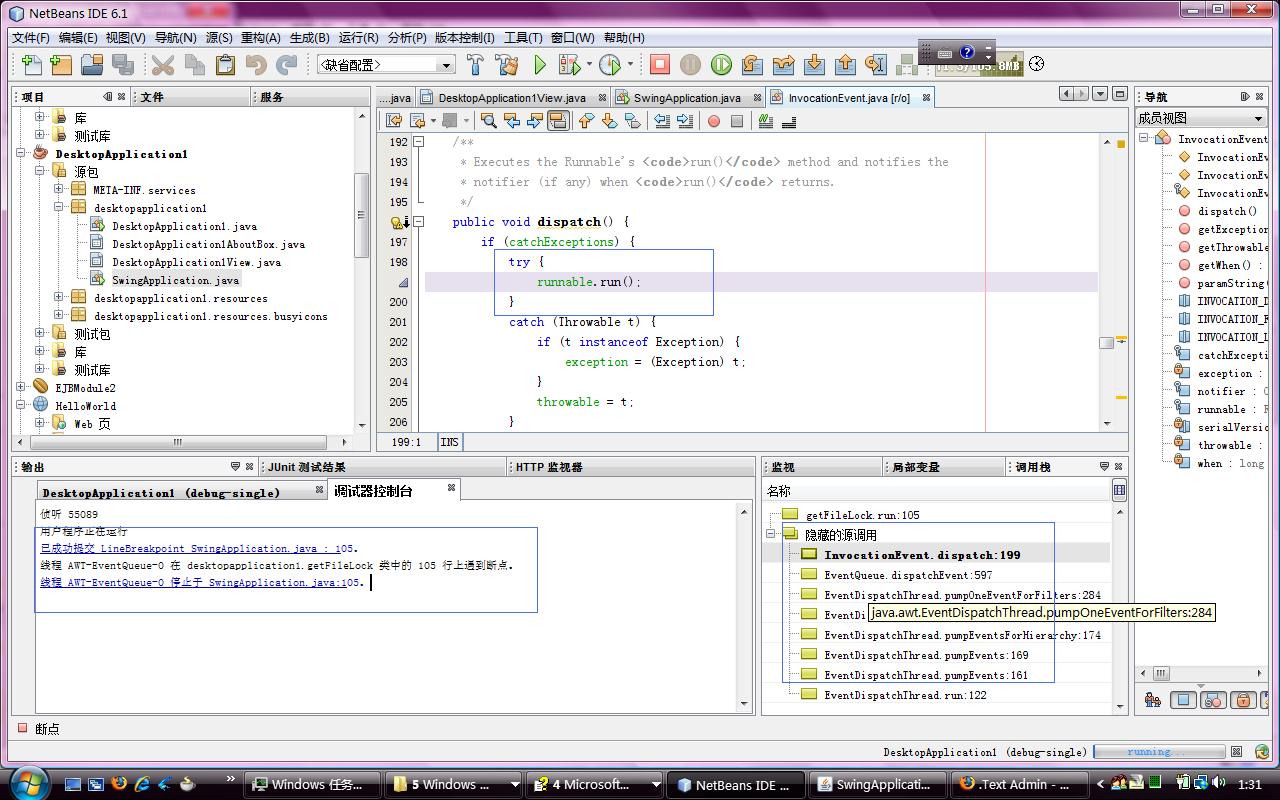Open the File menu (文件)
Image resolution: width=1280 pixels, height=800 pixels.
click(30, 38)
